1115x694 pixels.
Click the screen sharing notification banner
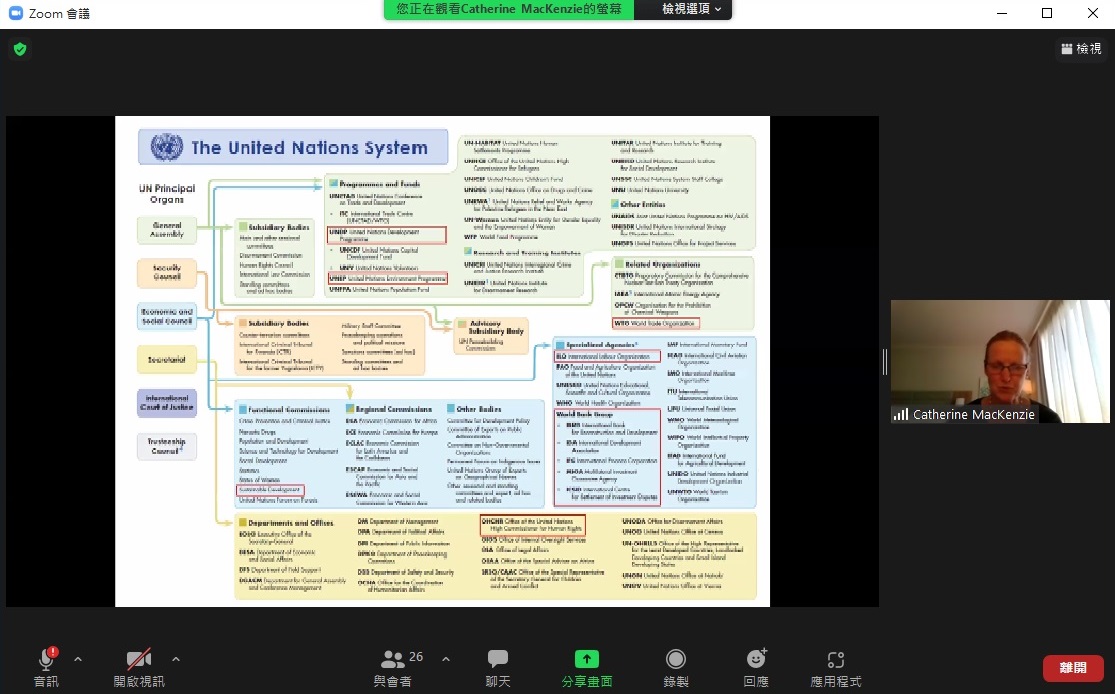[508, 9]
